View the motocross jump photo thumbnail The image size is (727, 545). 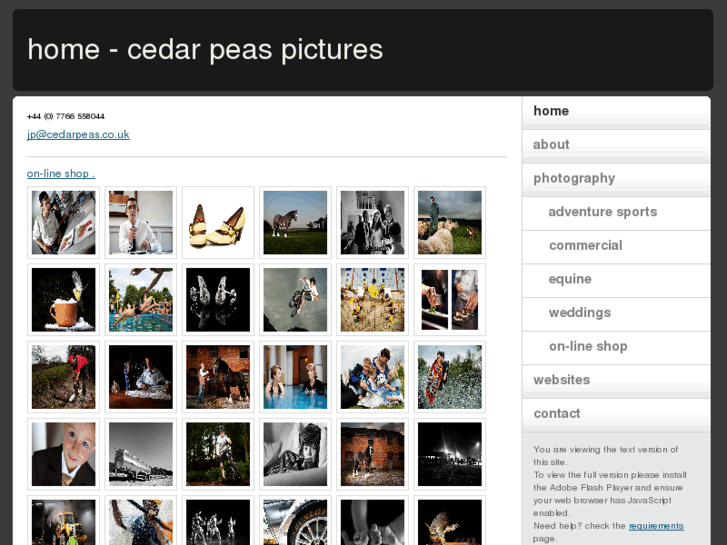[295, 300]
